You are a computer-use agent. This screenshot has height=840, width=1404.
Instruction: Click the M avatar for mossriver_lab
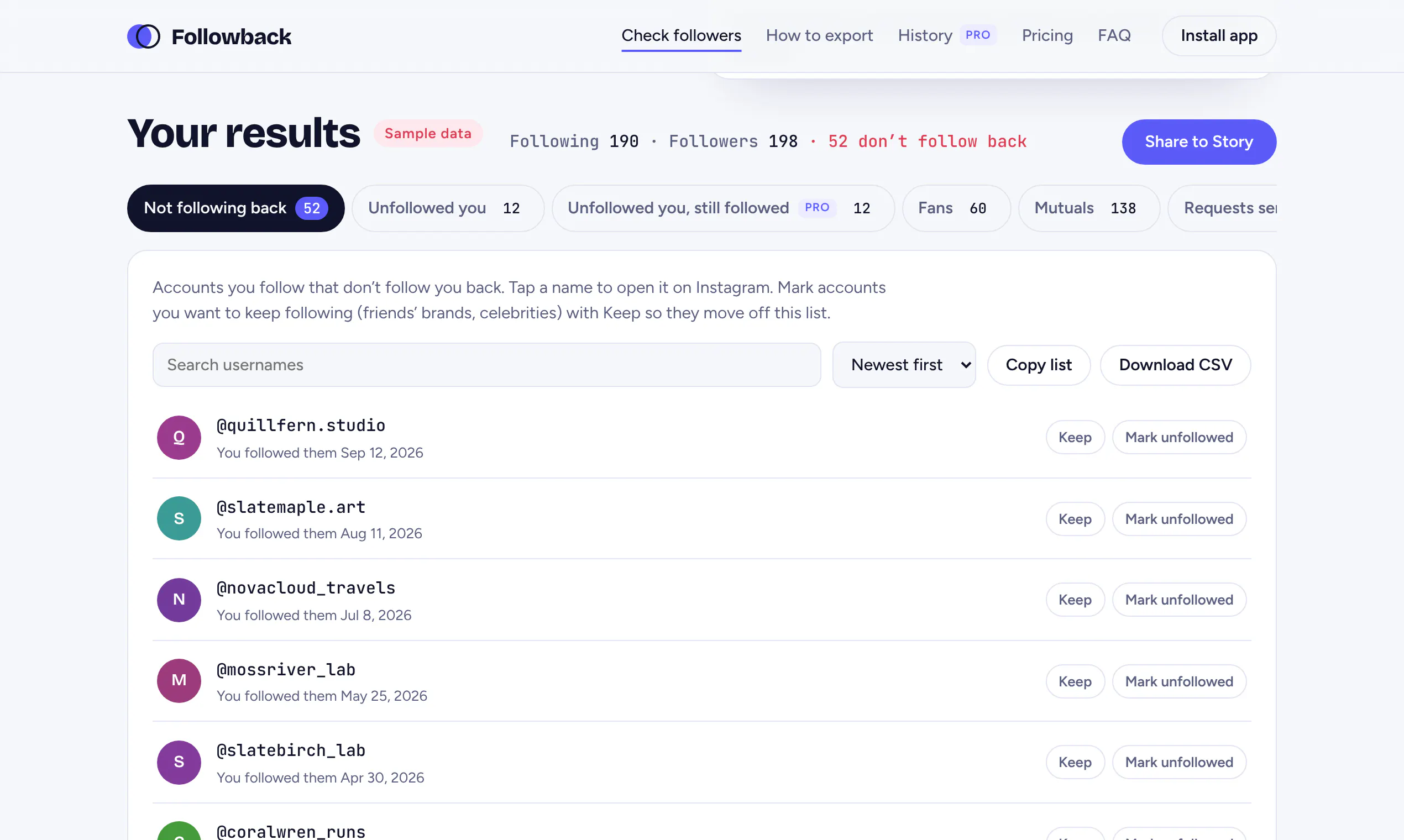pyautogui.click(x=179, y=680)
